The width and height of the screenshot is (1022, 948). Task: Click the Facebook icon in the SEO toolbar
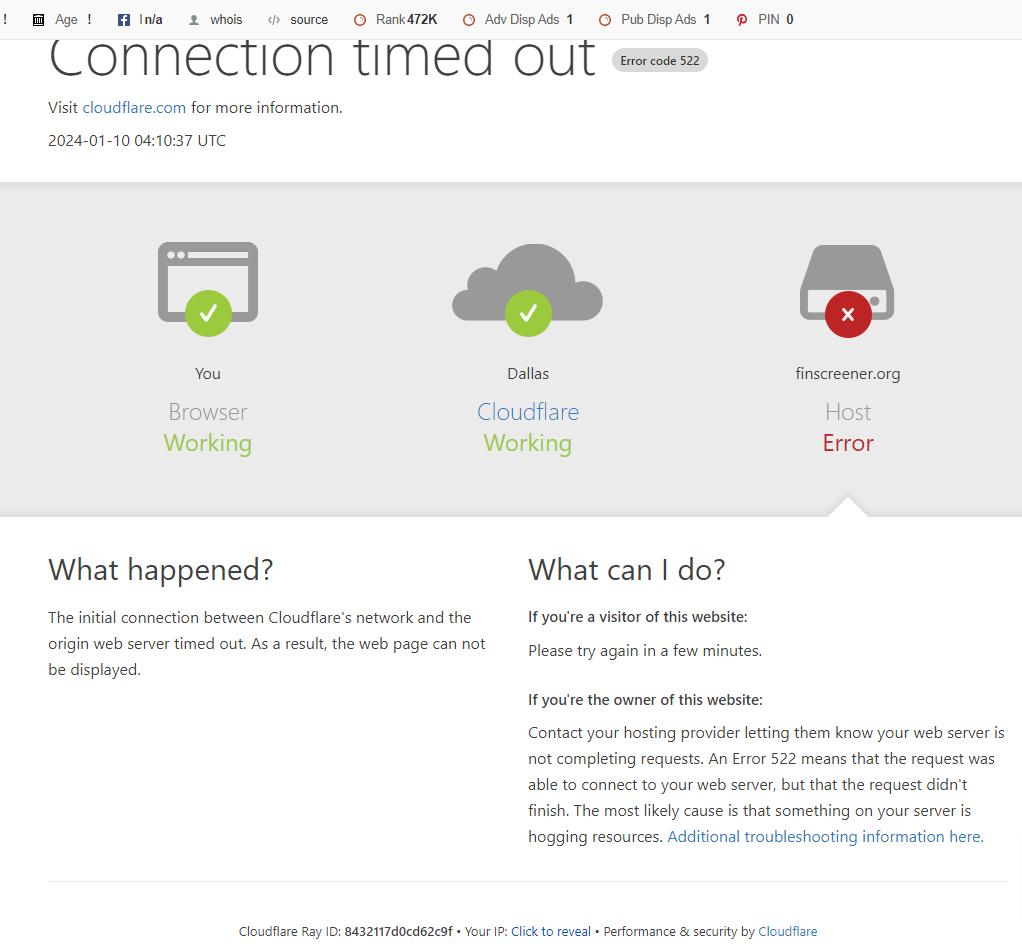click(123, 20)
